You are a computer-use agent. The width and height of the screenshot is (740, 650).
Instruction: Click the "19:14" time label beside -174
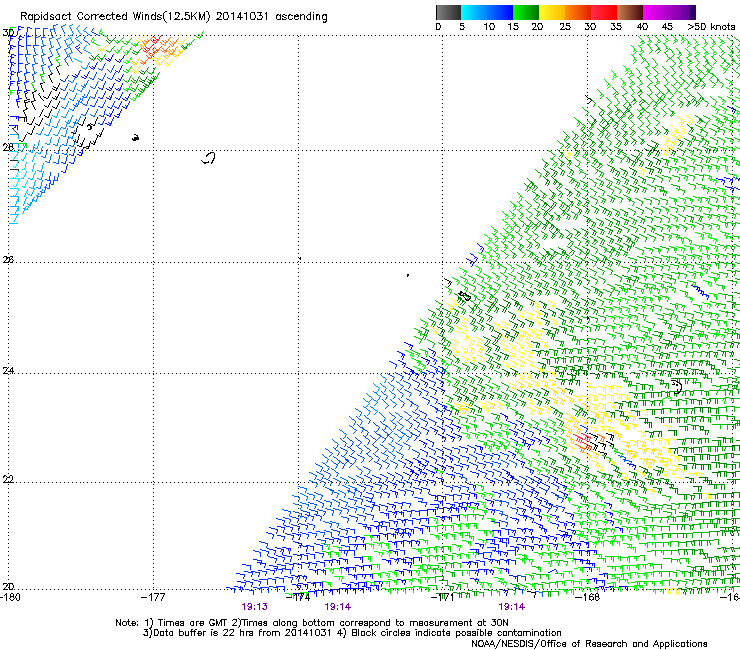[337, 607]
